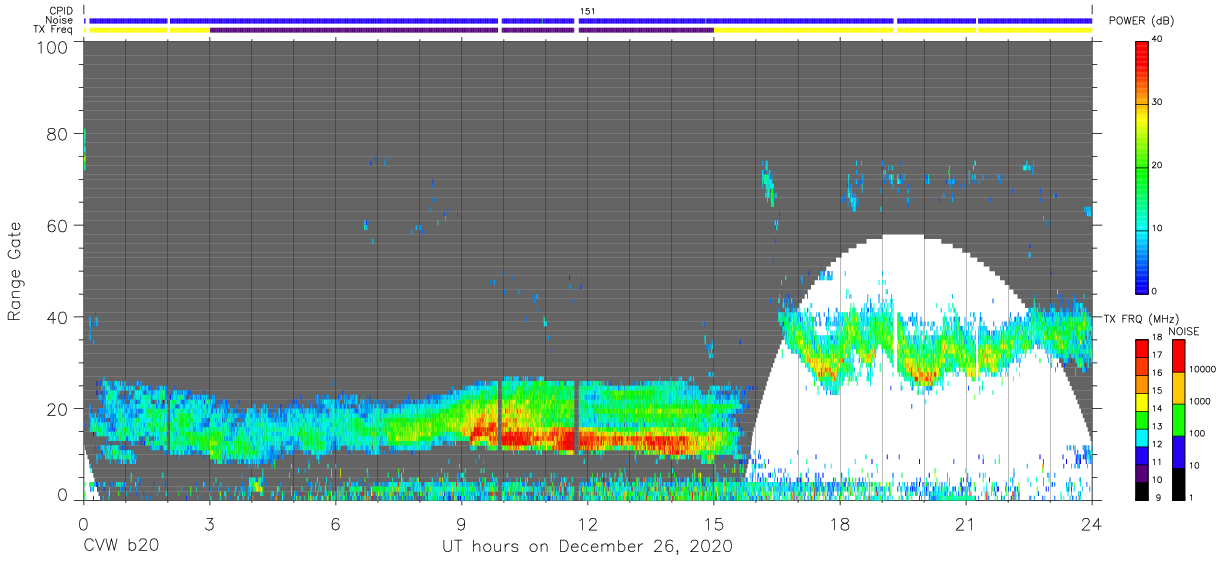1228x567 pixels.
Task: Click the 12 tick label on the time axis
Action: (x=588, y=525)
